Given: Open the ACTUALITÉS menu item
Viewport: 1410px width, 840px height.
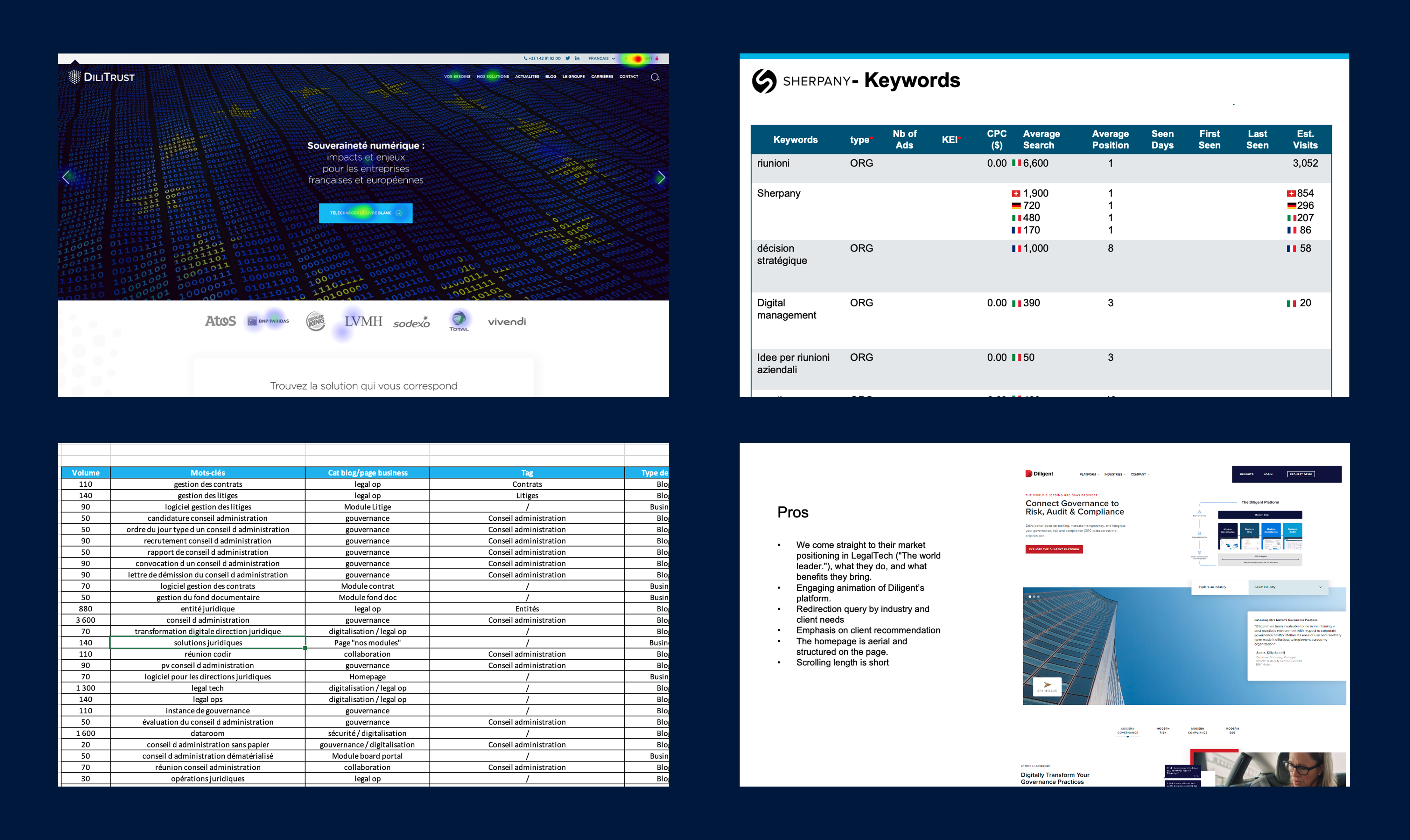Looking at the screenshot, I should pyautogui.click(x=527, y=76).
